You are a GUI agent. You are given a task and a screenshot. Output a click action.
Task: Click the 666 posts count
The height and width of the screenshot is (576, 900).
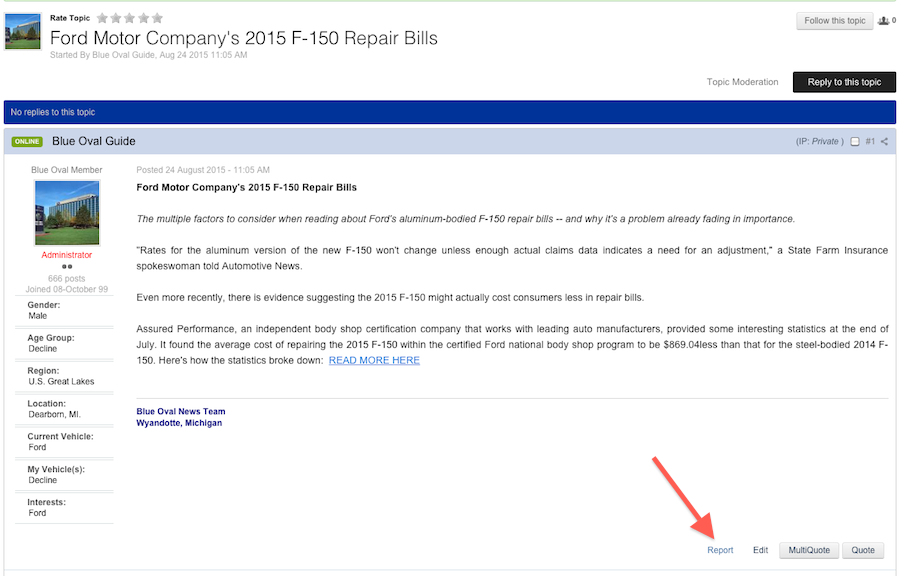pyautogui.click(x=67, y=278)
